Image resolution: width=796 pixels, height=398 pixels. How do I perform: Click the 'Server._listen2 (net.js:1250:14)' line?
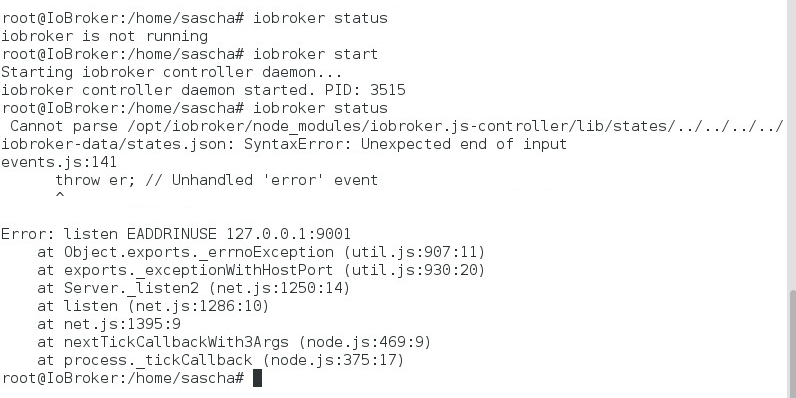tap(194, 288)
